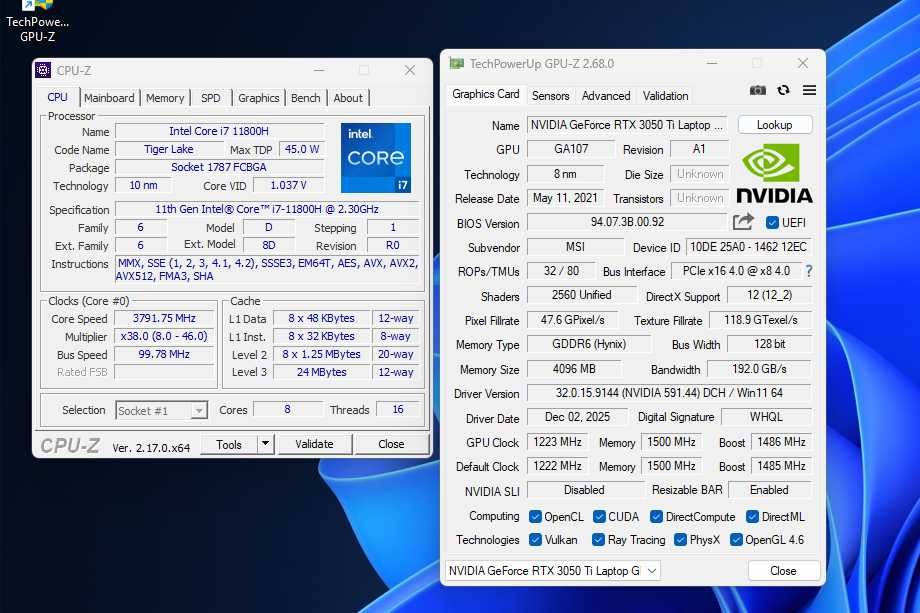This screenshot has width=920, height=613.
Task: Toggle the DirectML checkbox
Action: tap(752, 516)
